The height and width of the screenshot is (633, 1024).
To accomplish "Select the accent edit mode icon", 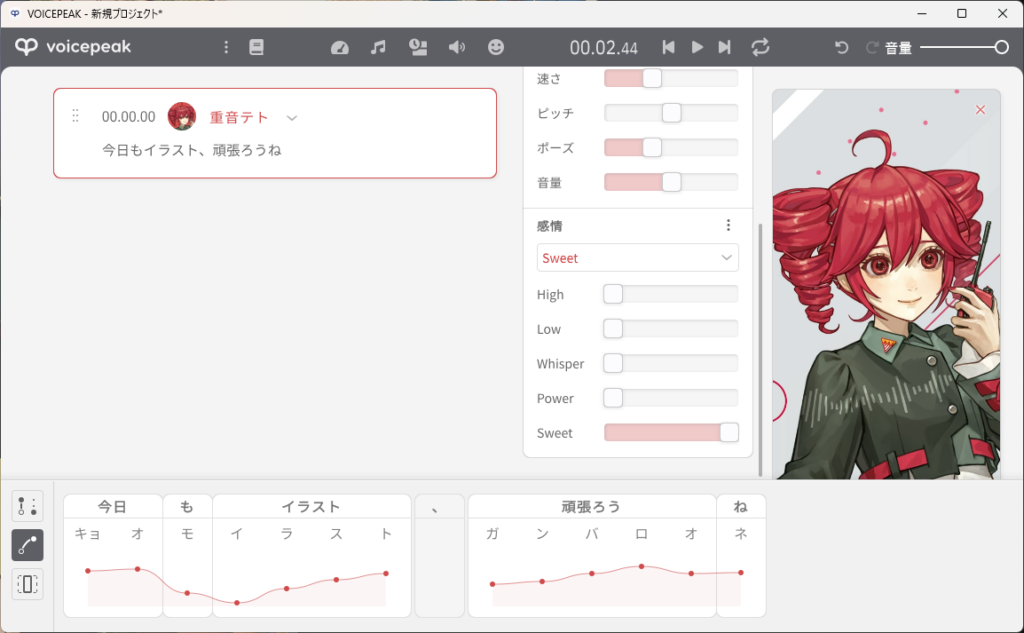I will tap(27, 506).
